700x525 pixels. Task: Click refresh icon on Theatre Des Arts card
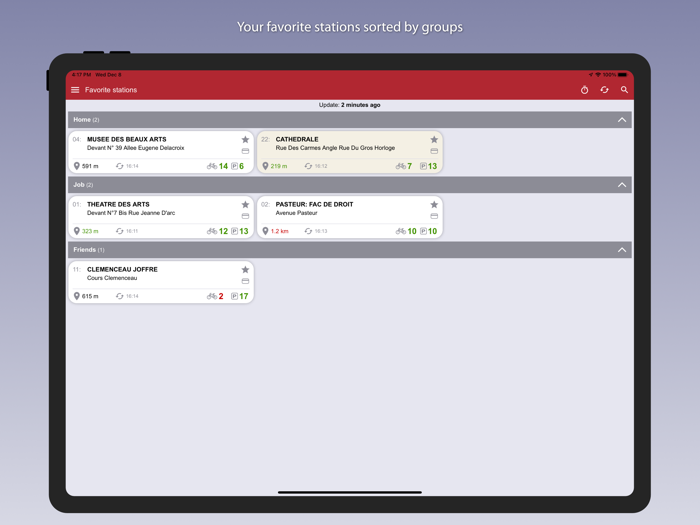120,231
